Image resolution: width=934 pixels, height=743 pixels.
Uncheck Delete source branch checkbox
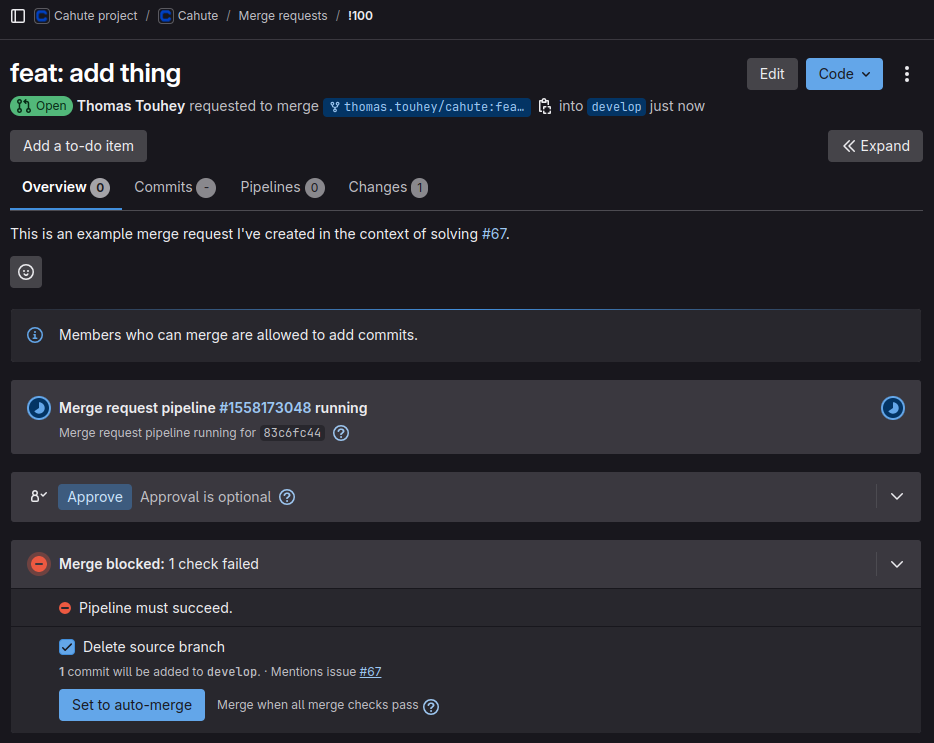pyautogui.click(x=67, y=647)
